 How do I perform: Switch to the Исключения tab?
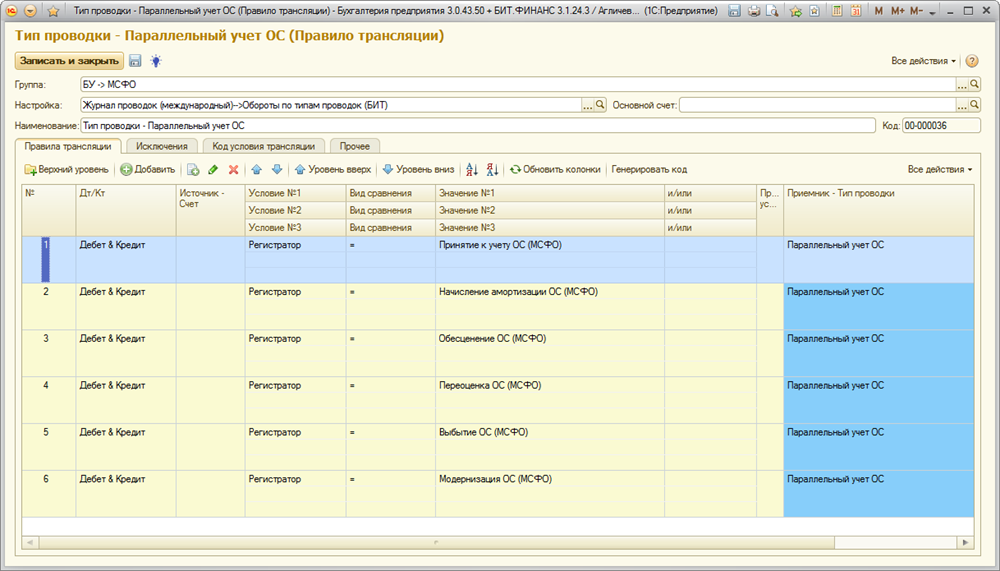click(x=162, y=146)
